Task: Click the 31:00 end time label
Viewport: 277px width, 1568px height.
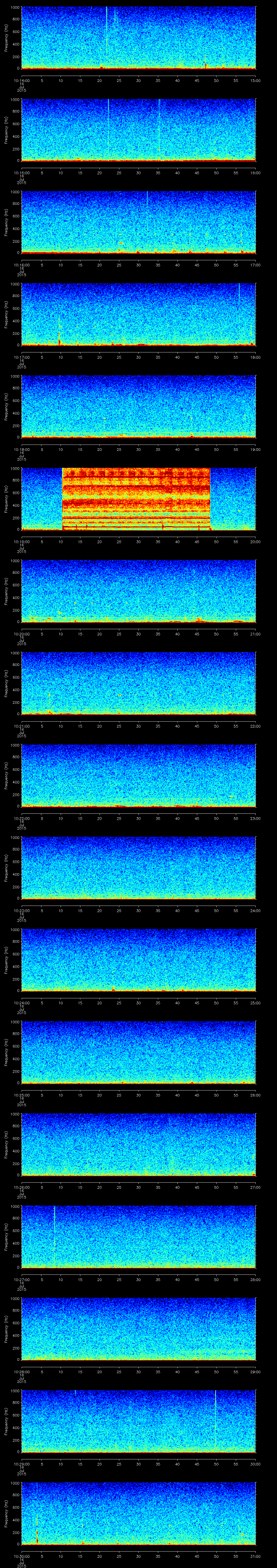Action: tap(255, 1556)
